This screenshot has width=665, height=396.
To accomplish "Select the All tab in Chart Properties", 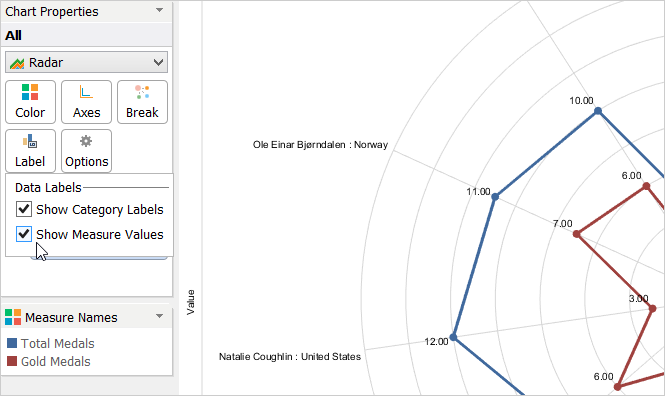I will [x=14, y=35].
